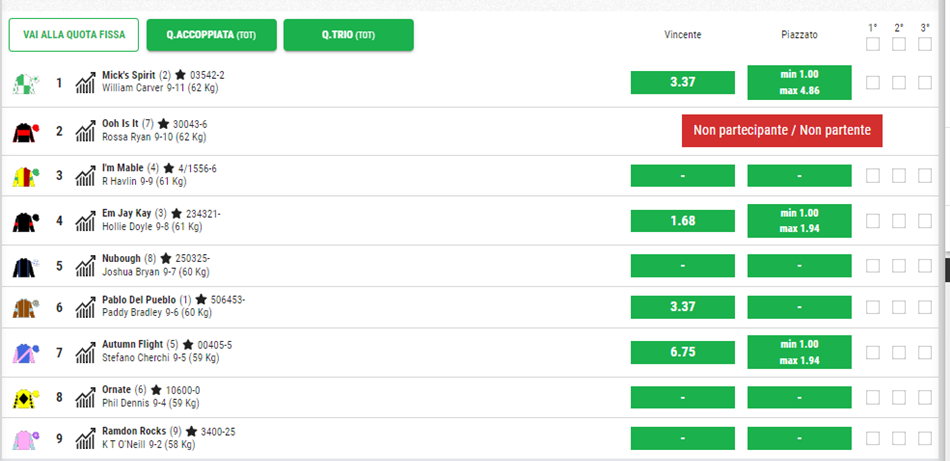Tick the 2° checkbox for Em Jay Kay
950x461 pixels.
coord(899,220)
